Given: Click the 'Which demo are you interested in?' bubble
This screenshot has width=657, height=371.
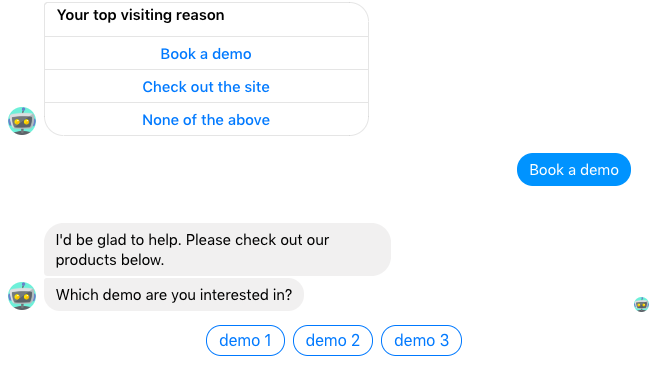Looking at the screenshot, I should tap(174, 295).
